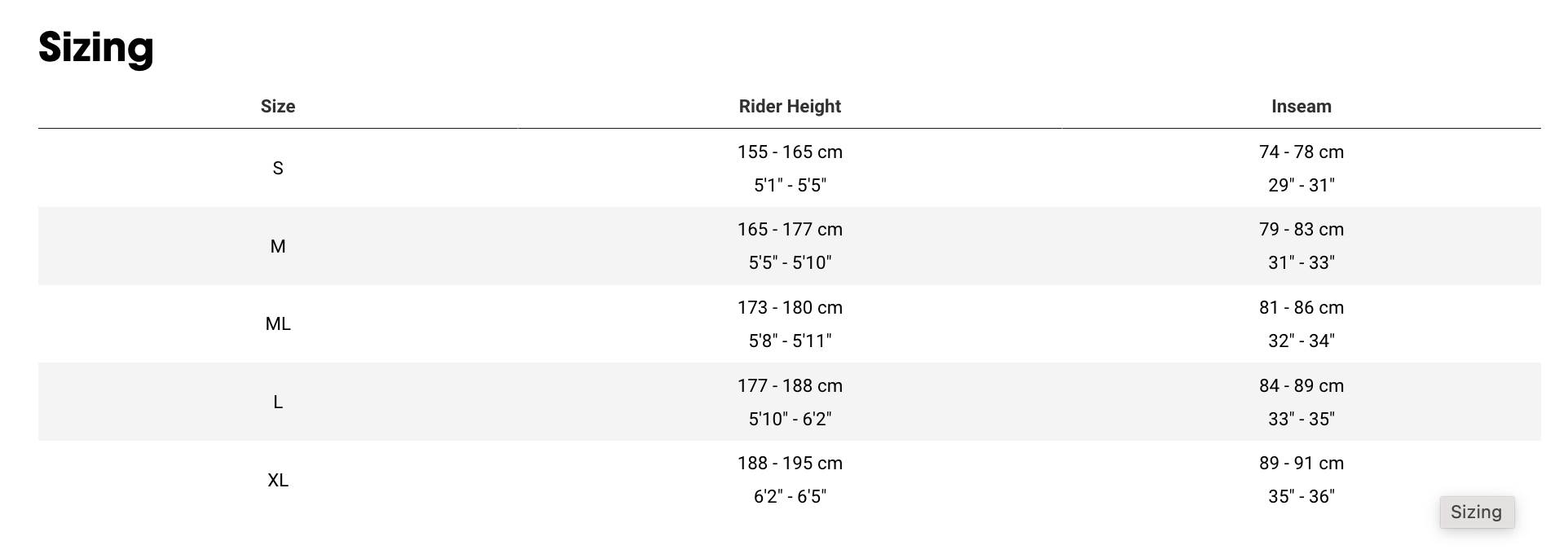Click the Size column header
Screen dimensions: 1568x554
pos(278,107)
